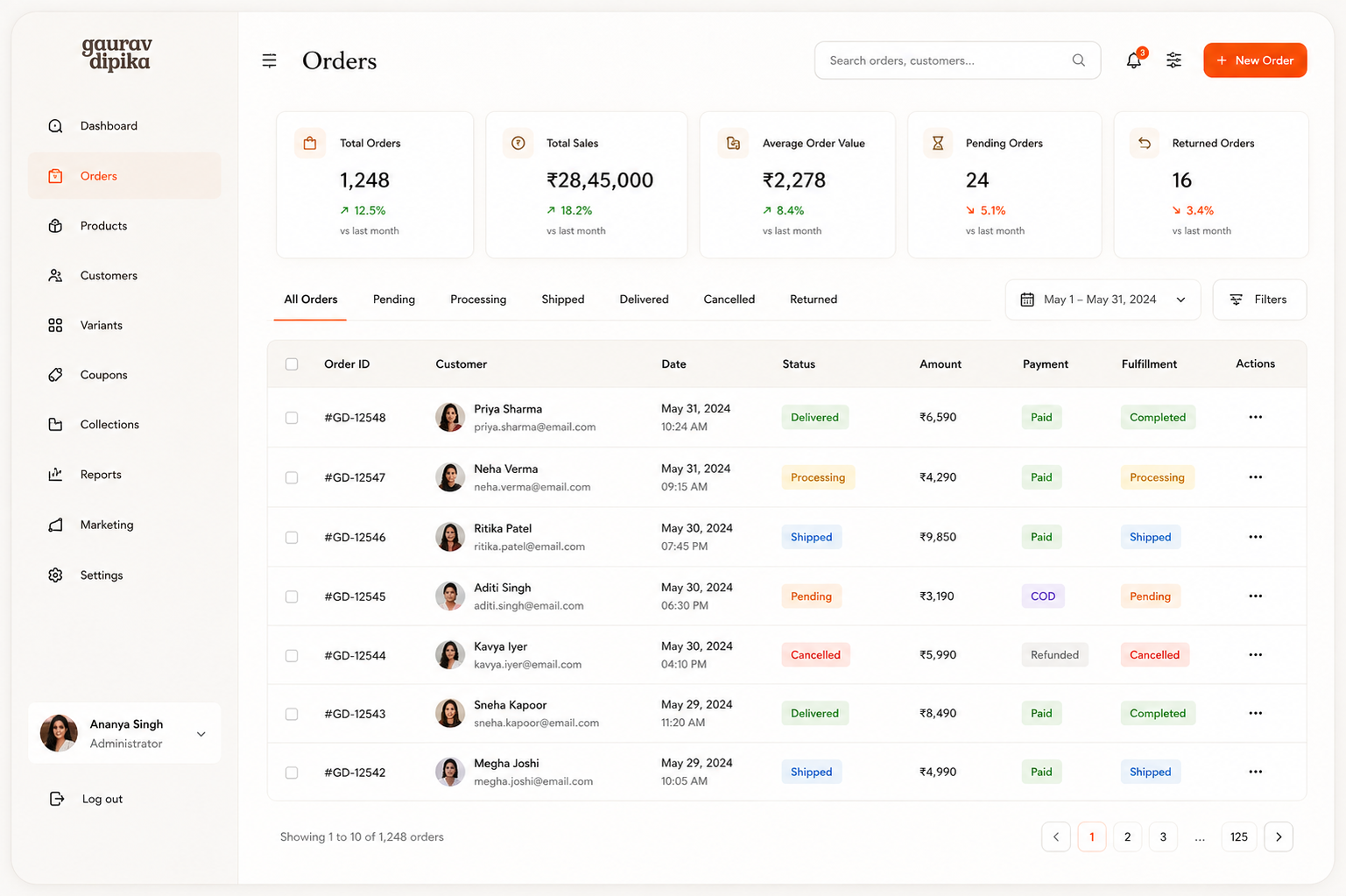Click the Refunded payment badge for Kavya Iyer
Screen dimensions: 1346x896
tap(1054, 654)
